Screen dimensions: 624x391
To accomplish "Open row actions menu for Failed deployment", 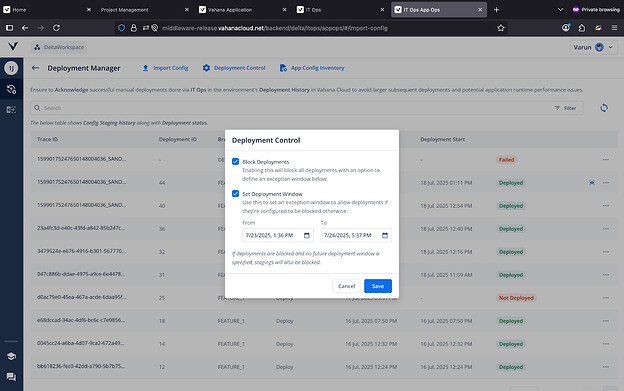I will pos(606,160).
